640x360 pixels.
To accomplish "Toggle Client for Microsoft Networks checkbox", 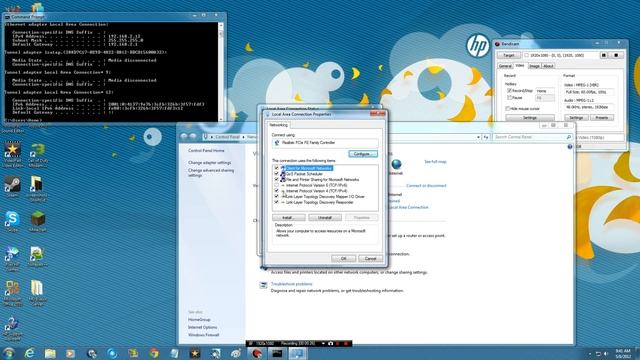I will click(x=276, y=168).
